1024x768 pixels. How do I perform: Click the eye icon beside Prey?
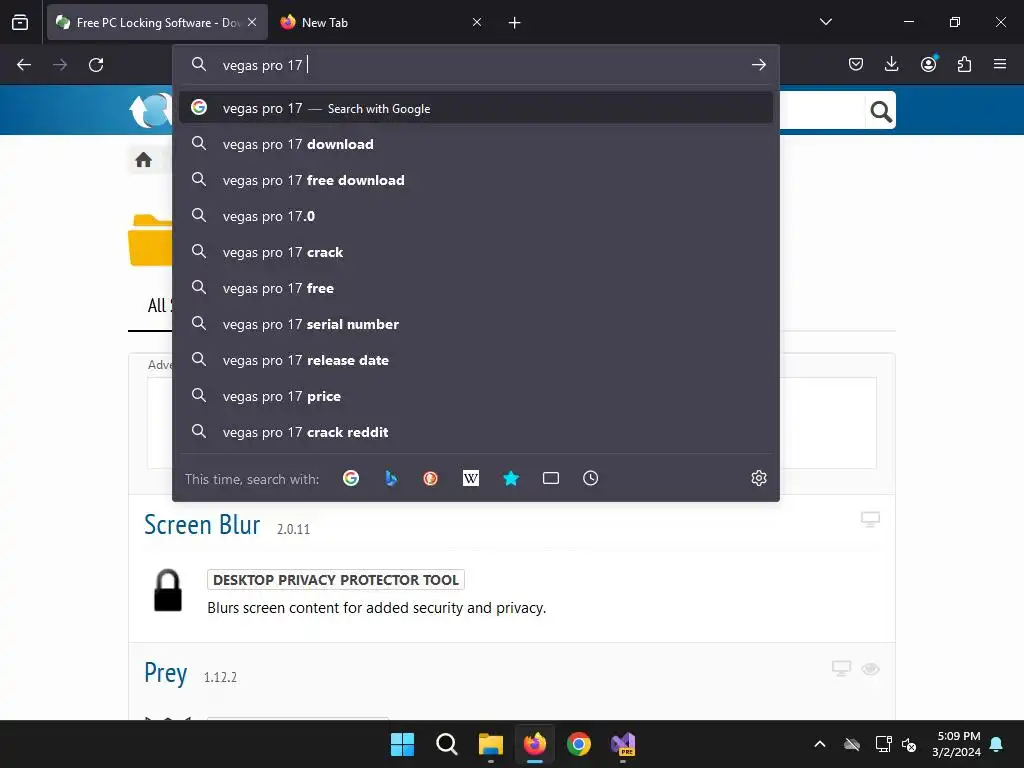click(870, 669)
